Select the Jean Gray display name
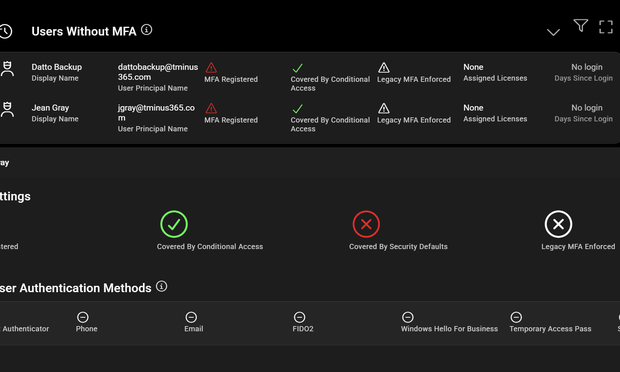620x372 pixels. coord(50,108)
